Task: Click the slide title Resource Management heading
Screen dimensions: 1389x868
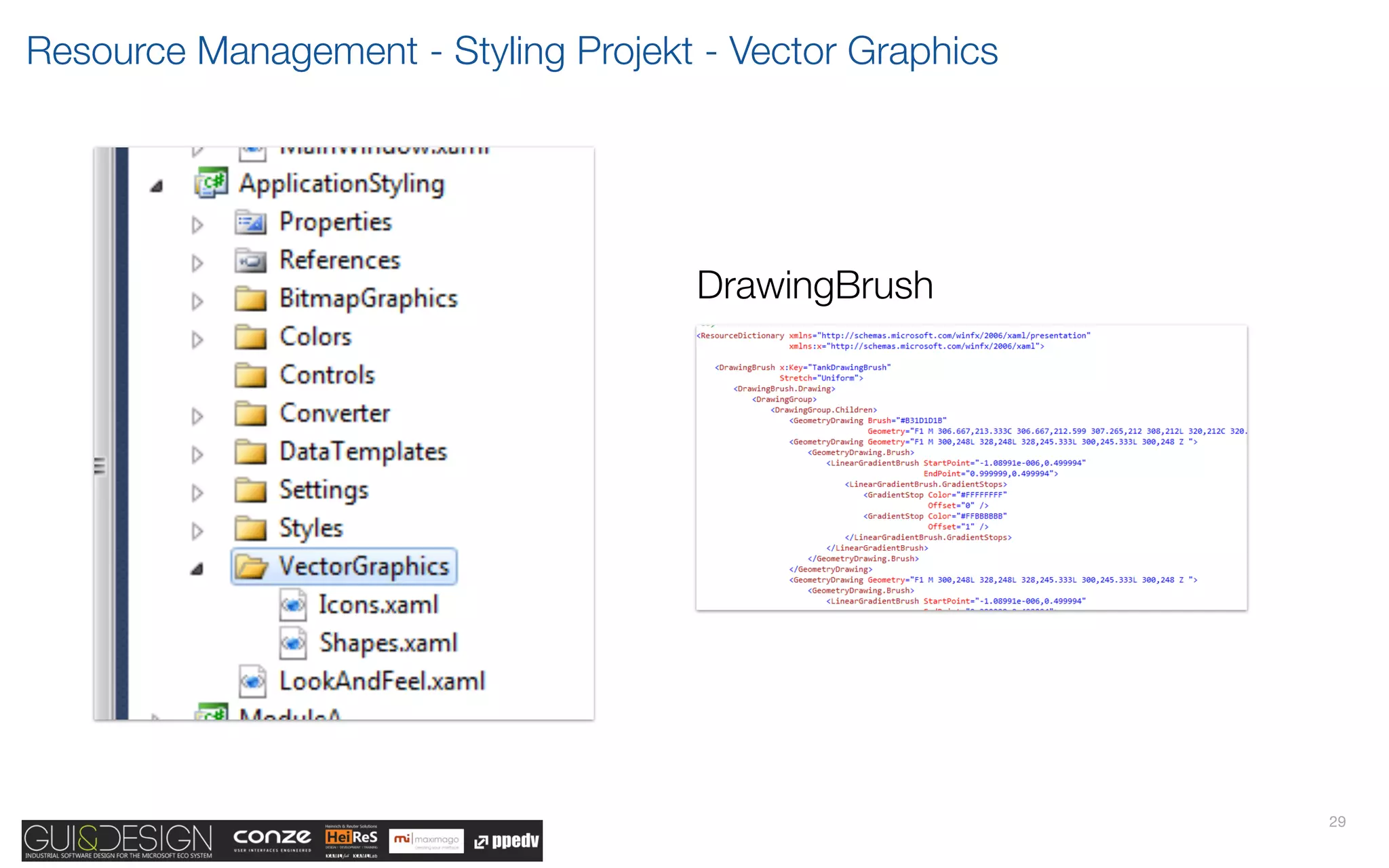Action: (x=512, y=52)
